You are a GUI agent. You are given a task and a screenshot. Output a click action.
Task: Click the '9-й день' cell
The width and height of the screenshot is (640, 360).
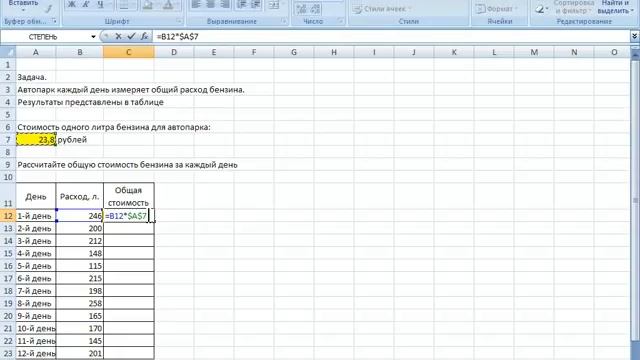pyautogui.click(x=36, y=316)
